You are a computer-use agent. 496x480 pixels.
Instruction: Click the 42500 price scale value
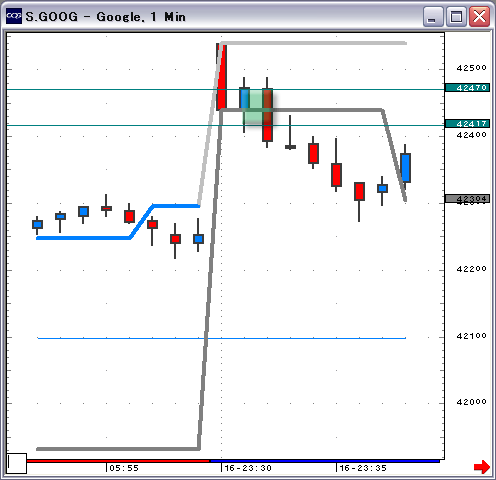coord(471,68)
